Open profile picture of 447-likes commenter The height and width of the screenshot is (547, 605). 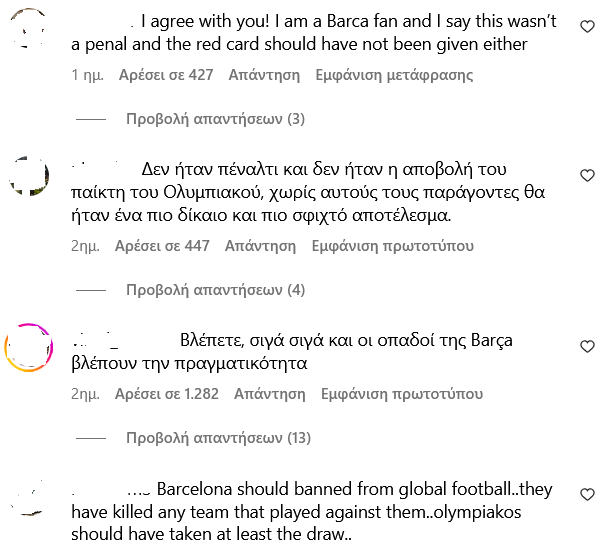pyautogui.click(x=28, y=180)
